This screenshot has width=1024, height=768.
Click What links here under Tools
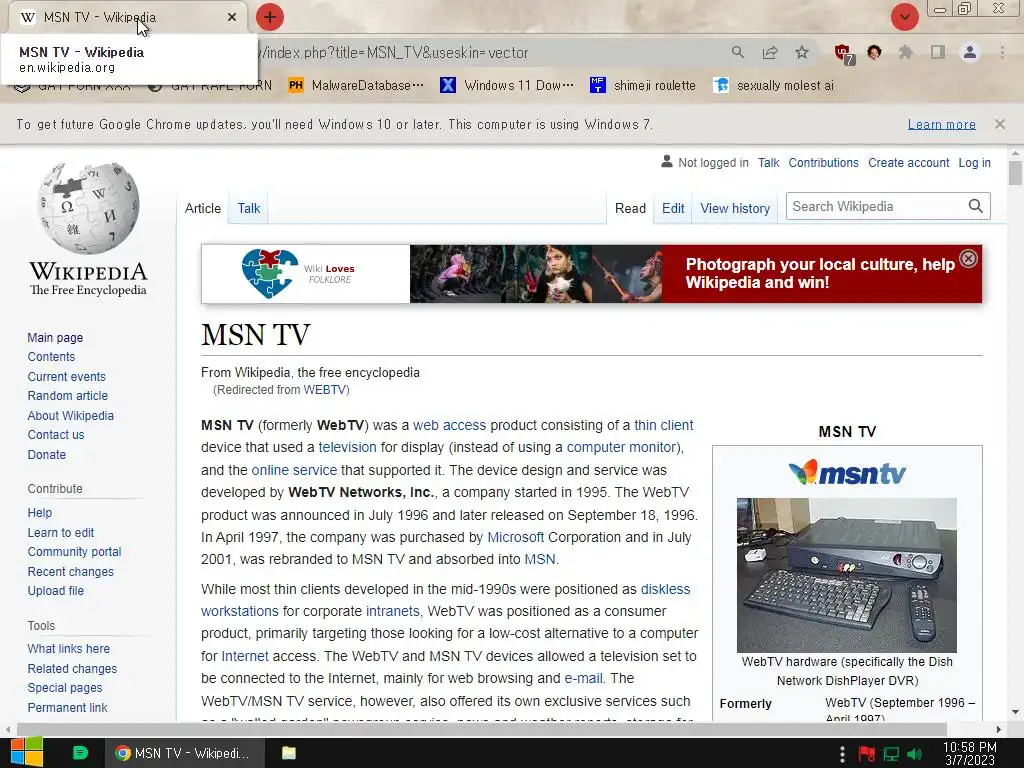pos(69,648)
